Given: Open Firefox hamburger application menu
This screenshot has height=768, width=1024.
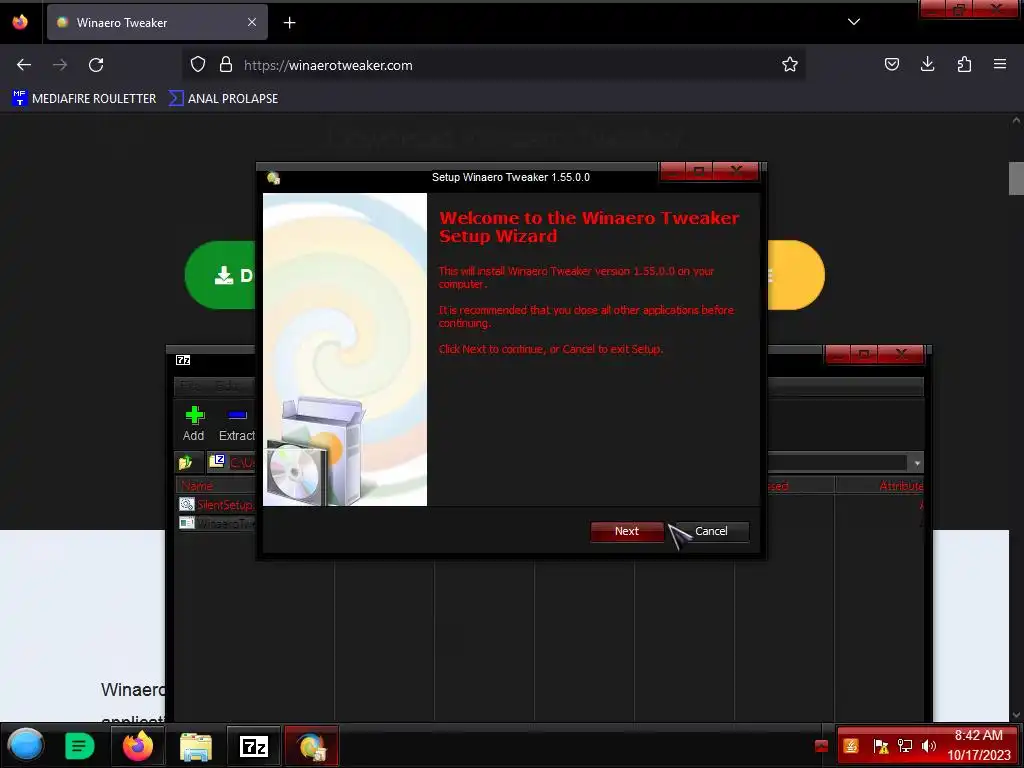Looking at the screenshot, I should 1000,65.
